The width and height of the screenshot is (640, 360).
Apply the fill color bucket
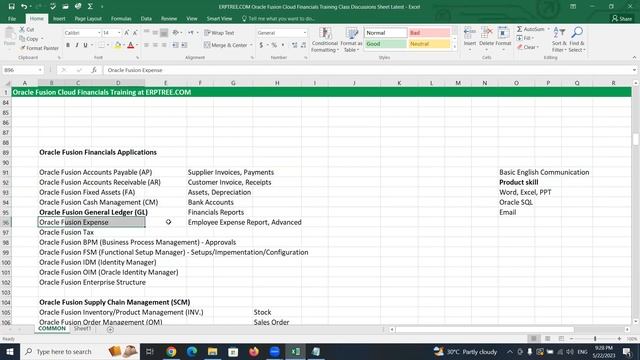pyautogui.click(x=118, y=45)
